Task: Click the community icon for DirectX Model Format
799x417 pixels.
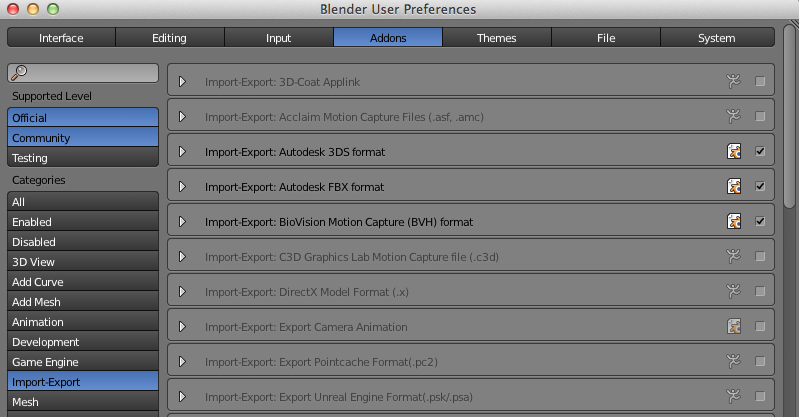Action: tap(733, 291)
